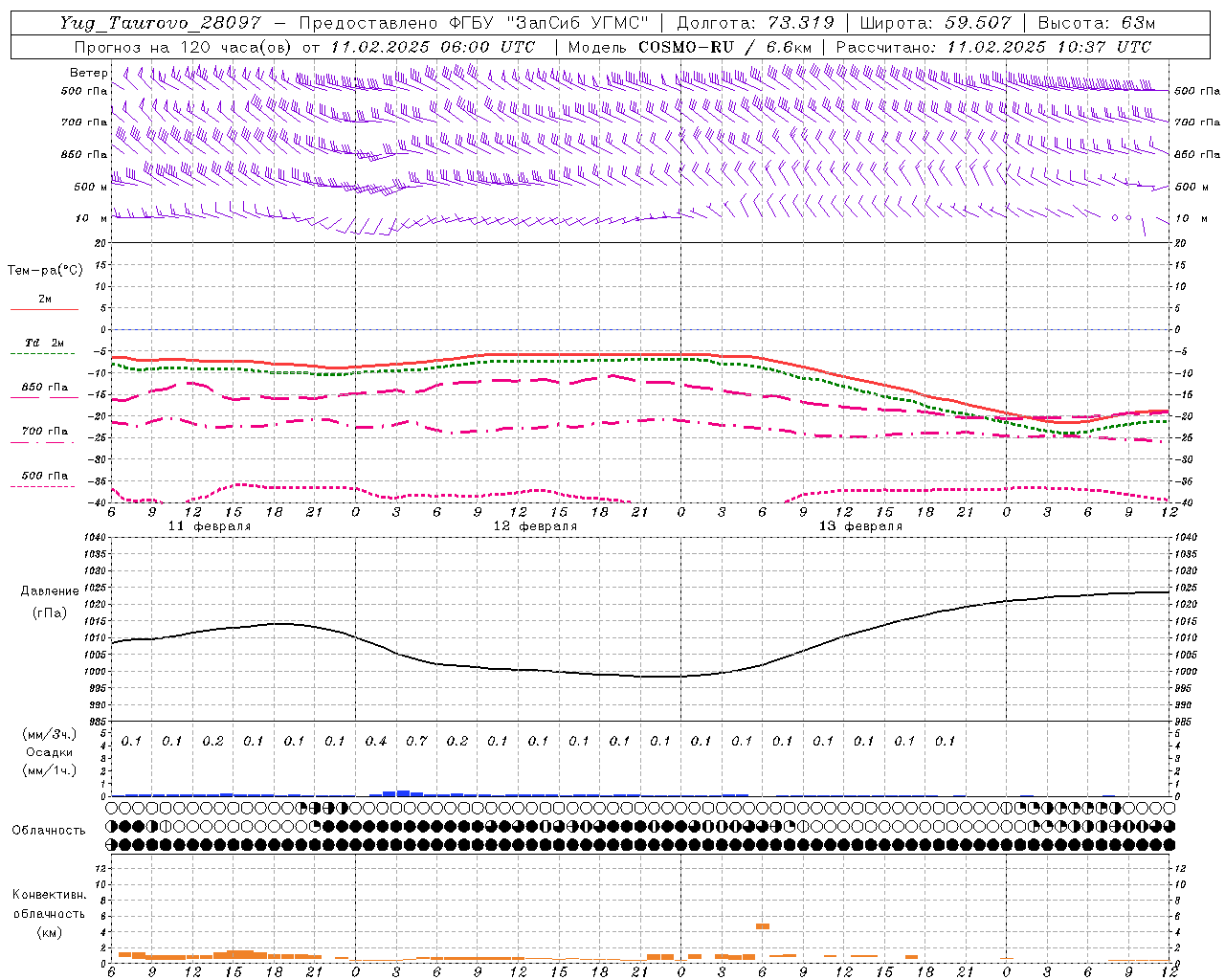Image resolution: width=1225 pixels, height=980 pixels.
Task: Click the Тем-ра(°C) temperature label
Action: click(45, 271)
